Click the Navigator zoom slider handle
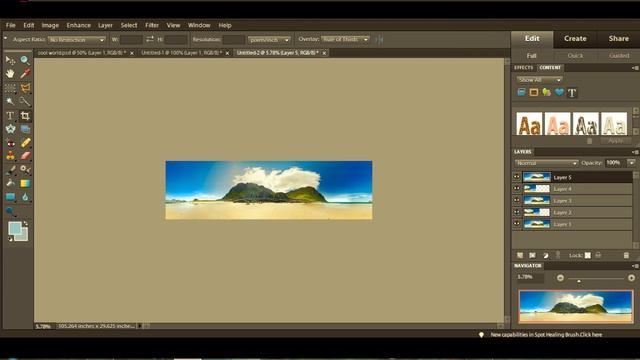The height and width of the screenshot is (360, 640). [x=579, y=281]
